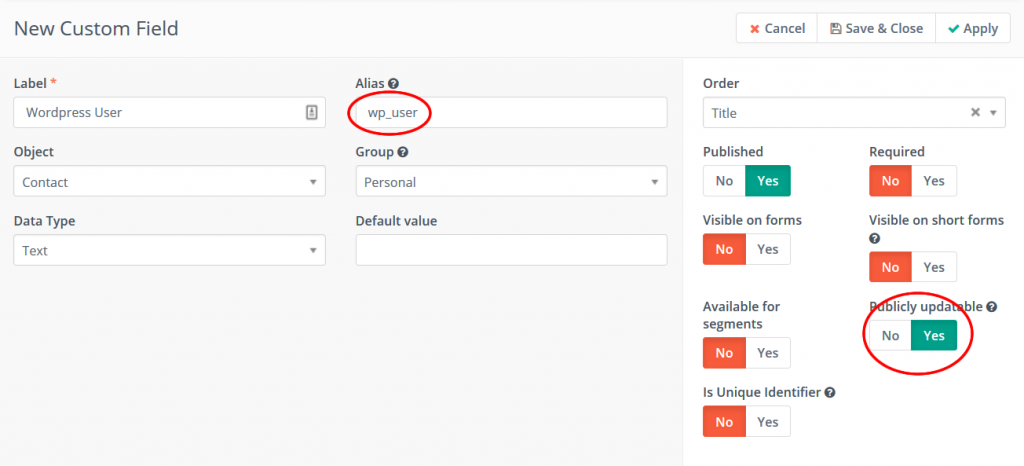Click into the Default value field
Viewport: 1024px width, 466px height.
tap(511, 250)
